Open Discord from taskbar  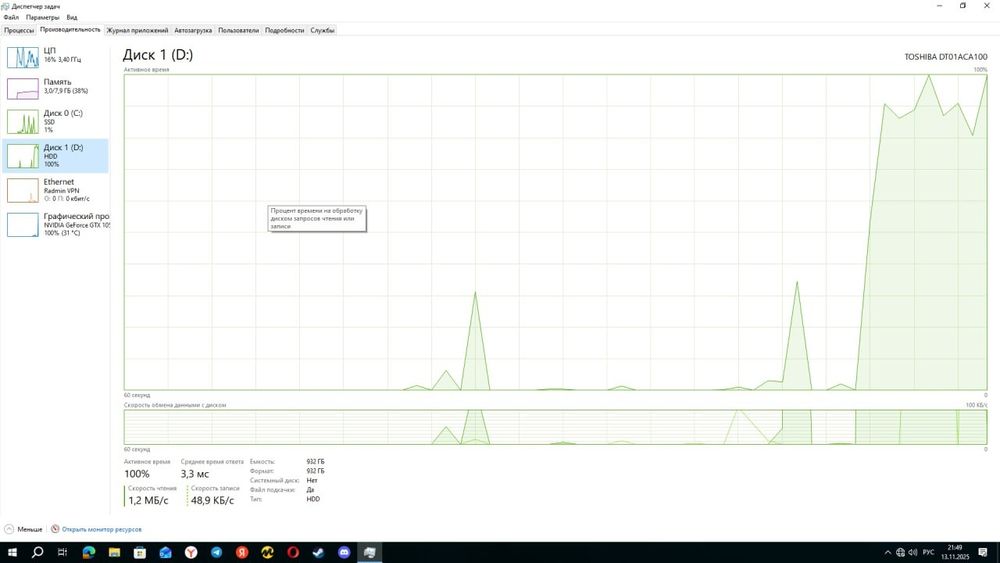point(344,552)
